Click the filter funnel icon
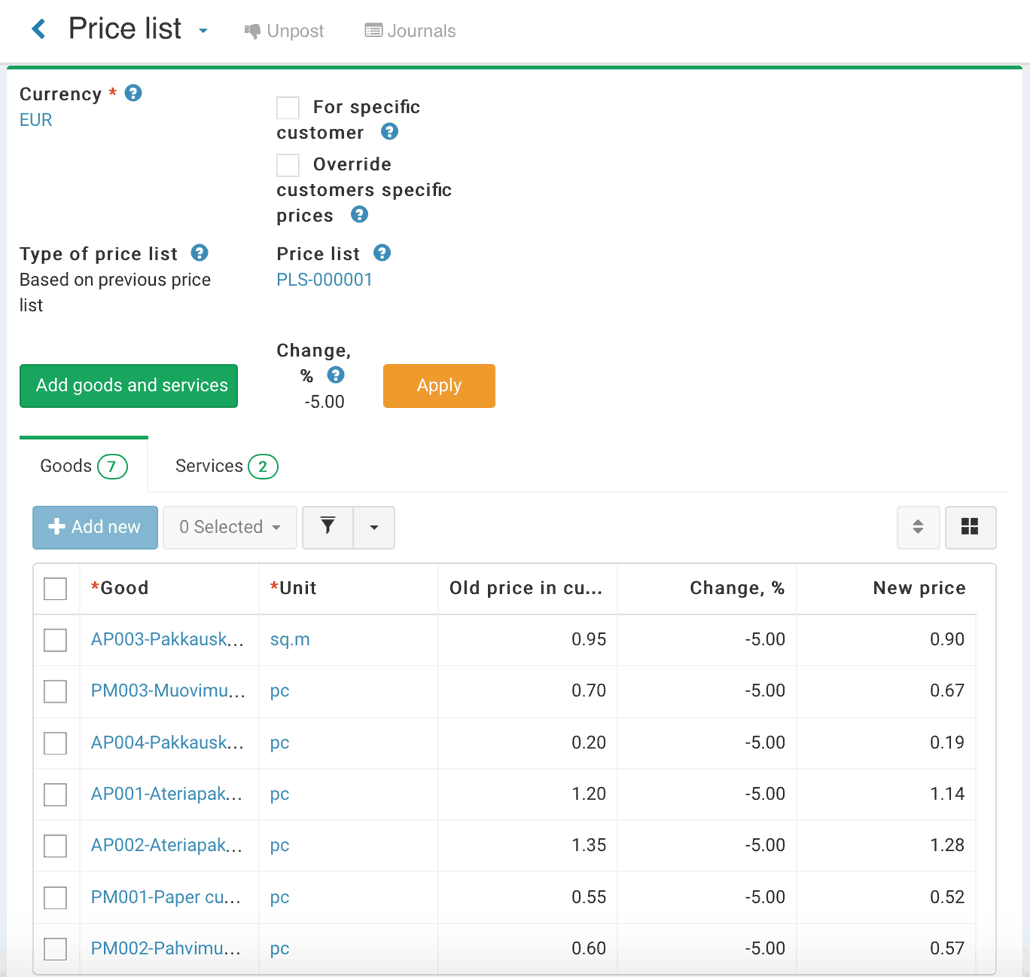This screenshot has height=977, width=1030. click(327, 527)
